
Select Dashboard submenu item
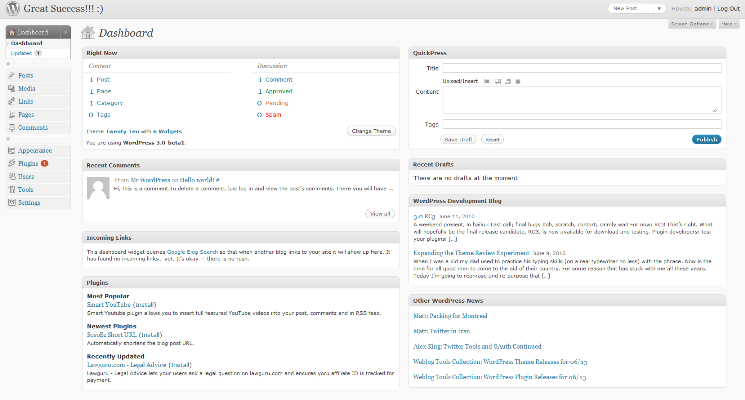[x=27, y=43]
